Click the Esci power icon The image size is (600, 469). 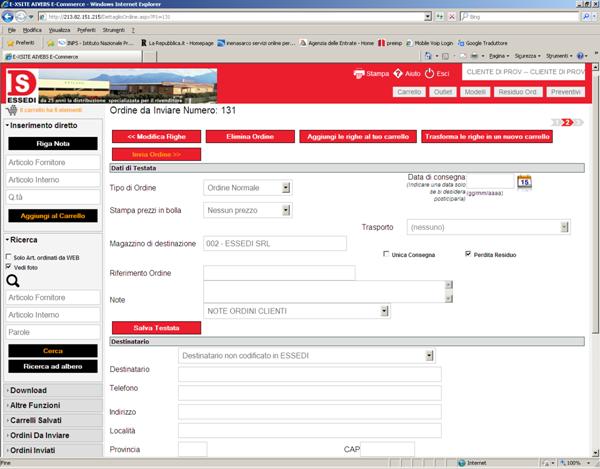point(430,74)
